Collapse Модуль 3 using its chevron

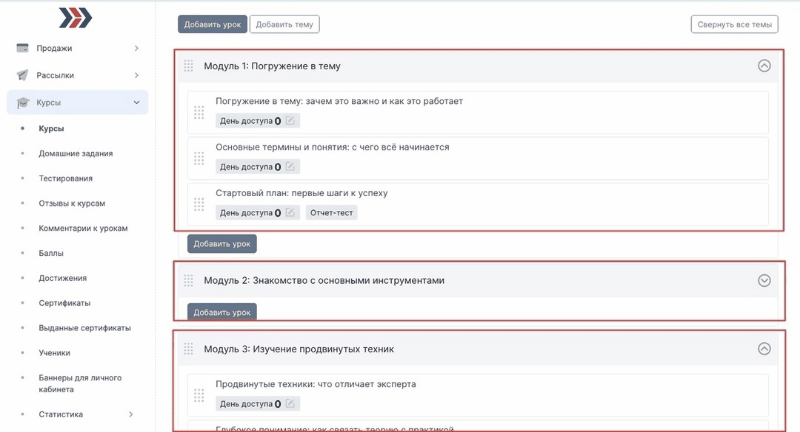coord(764,349)
